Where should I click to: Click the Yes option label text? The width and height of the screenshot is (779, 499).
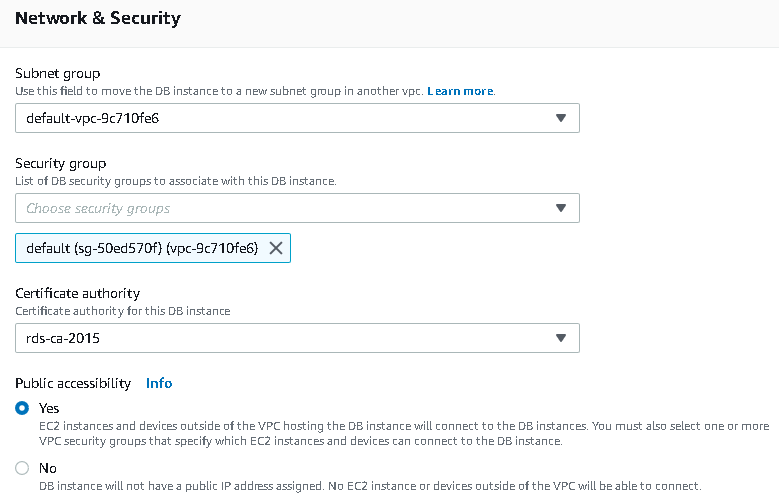tap(49, 408)
